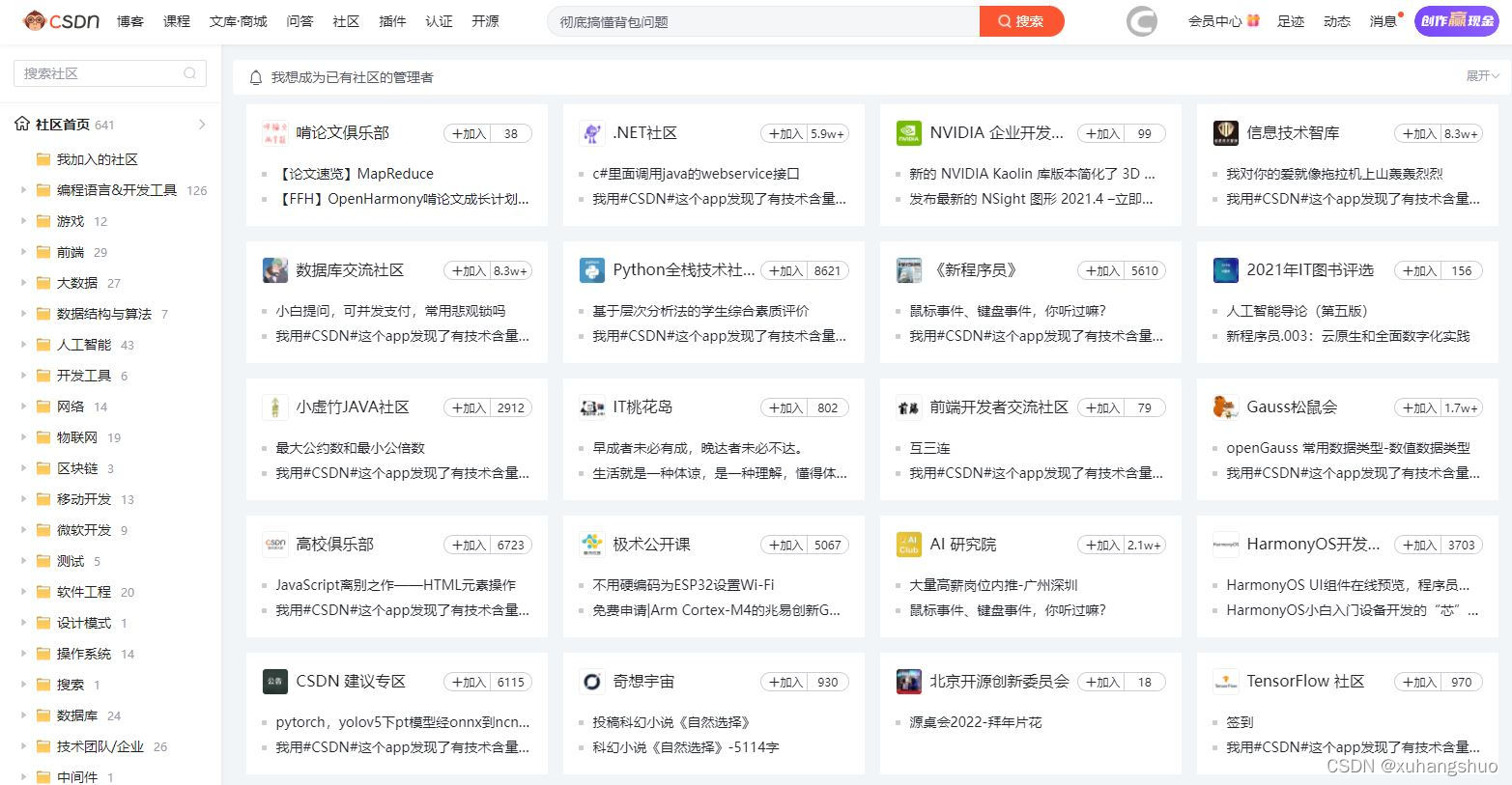Open the 奇想宇宙 community logo
1512x785 pixels.
coord(592,682)
